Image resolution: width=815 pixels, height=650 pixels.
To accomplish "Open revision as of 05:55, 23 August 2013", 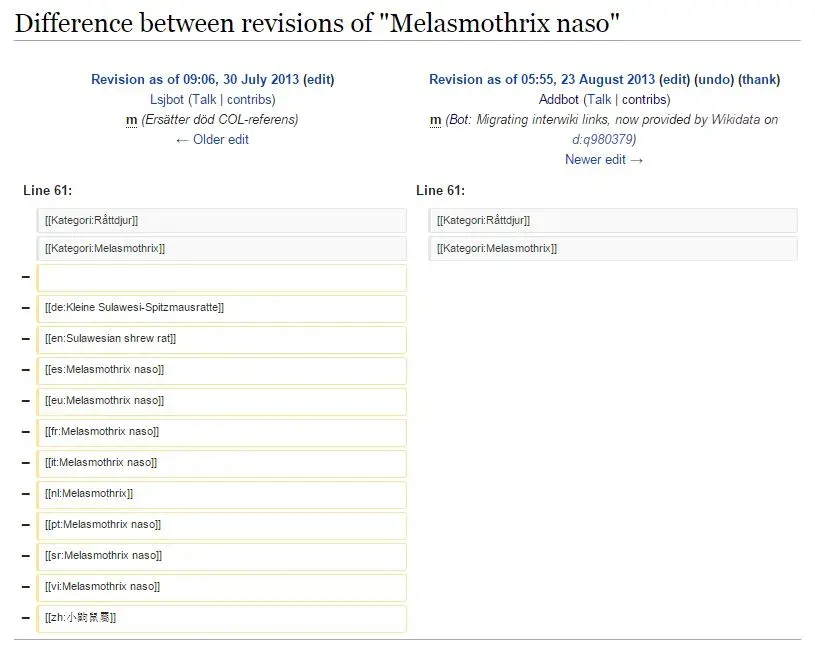I will tap(542, 79).
